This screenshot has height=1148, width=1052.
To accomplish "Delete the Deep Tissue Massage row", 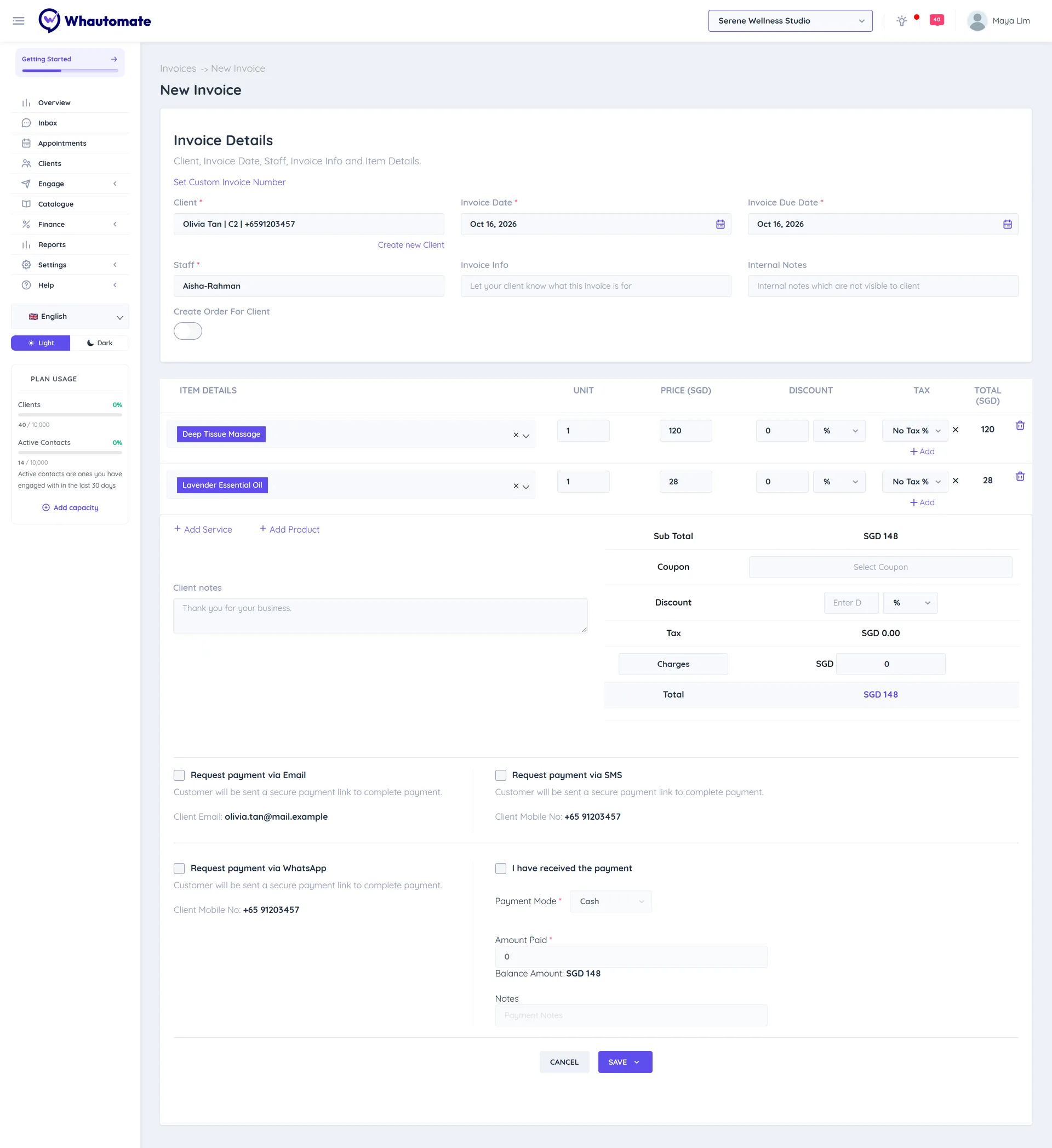I will 1020,425.
